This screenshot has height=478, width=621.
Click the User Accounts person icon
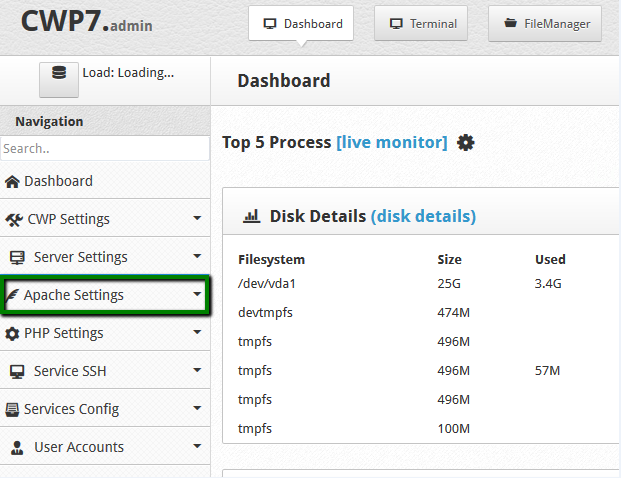[17, 447]
